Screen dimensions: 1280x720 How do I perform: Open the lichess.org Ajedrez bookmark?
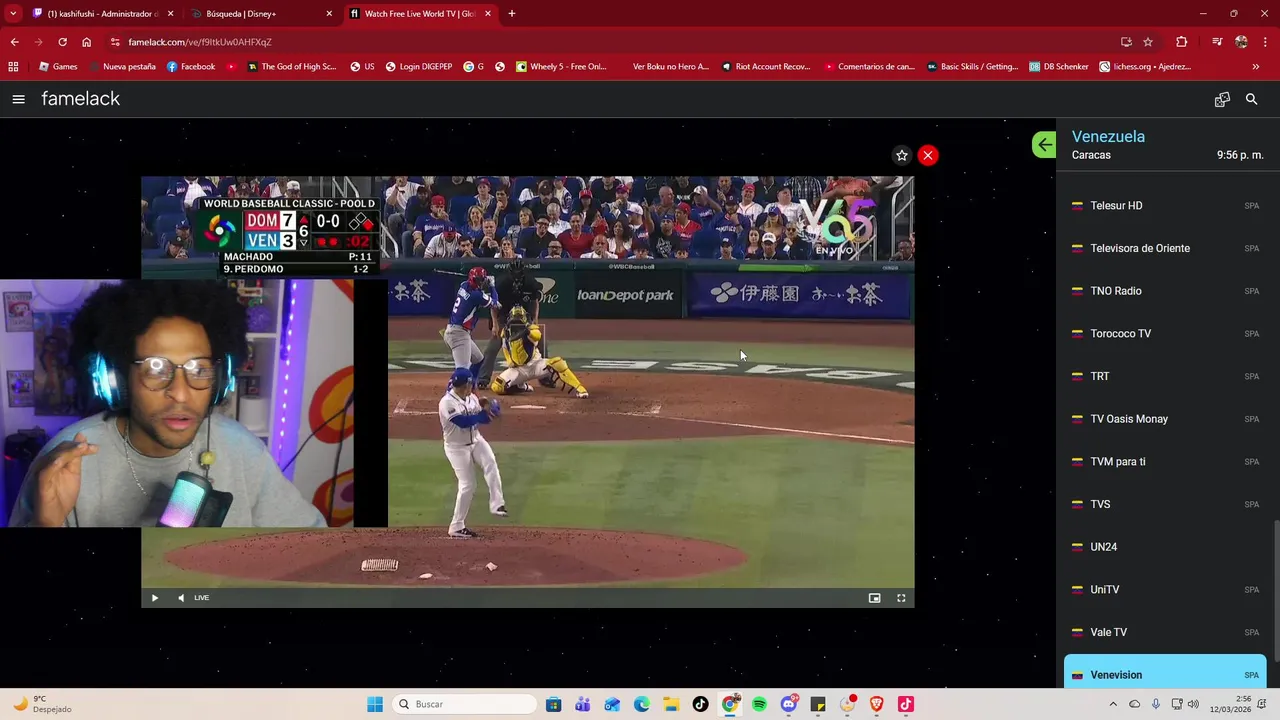pos(1146,67)
